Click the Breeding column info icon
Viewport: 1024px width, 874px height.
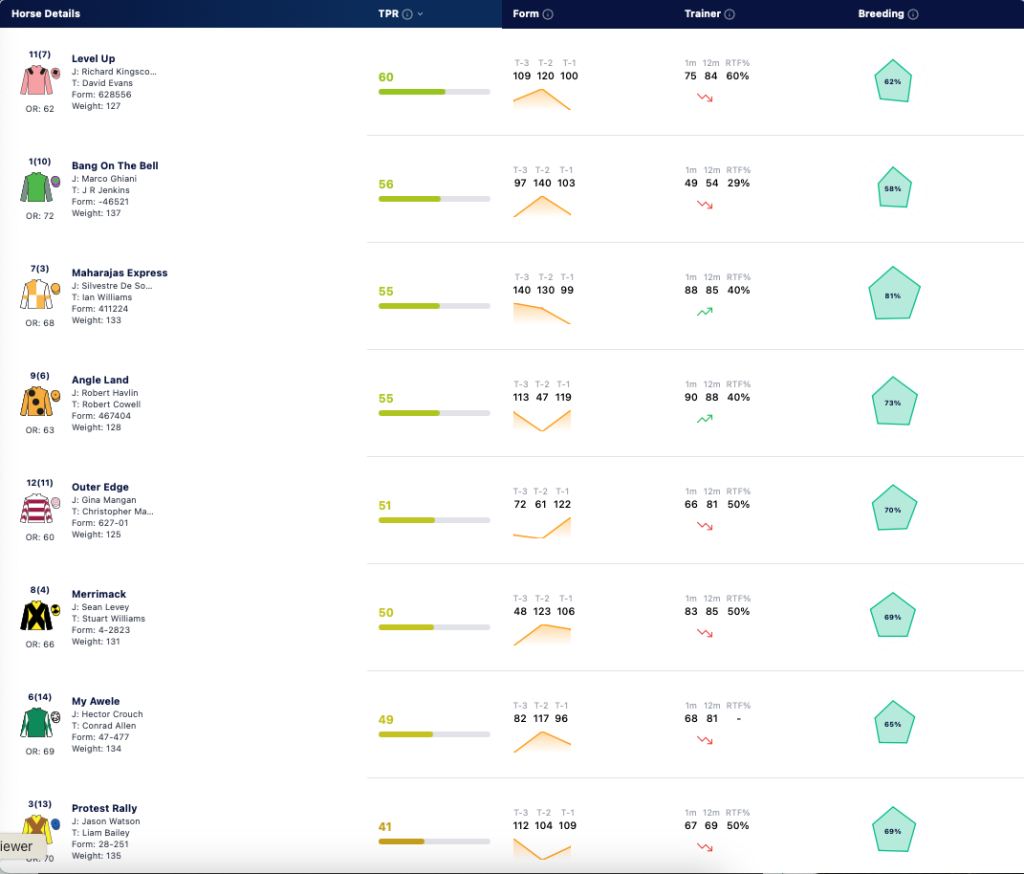tap(913, 14)
